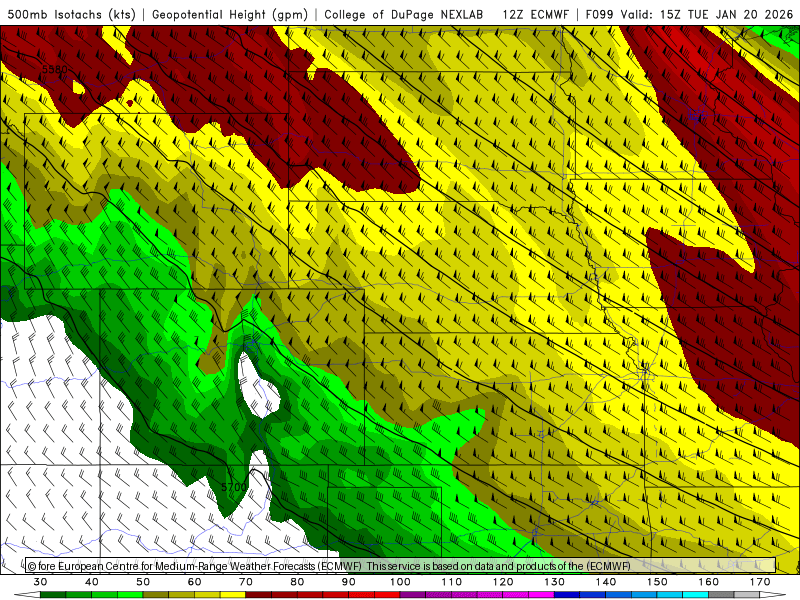Click the "500mb Isotachs (kts)" title text
Screen dimensions: 800x600
[71, 14]
